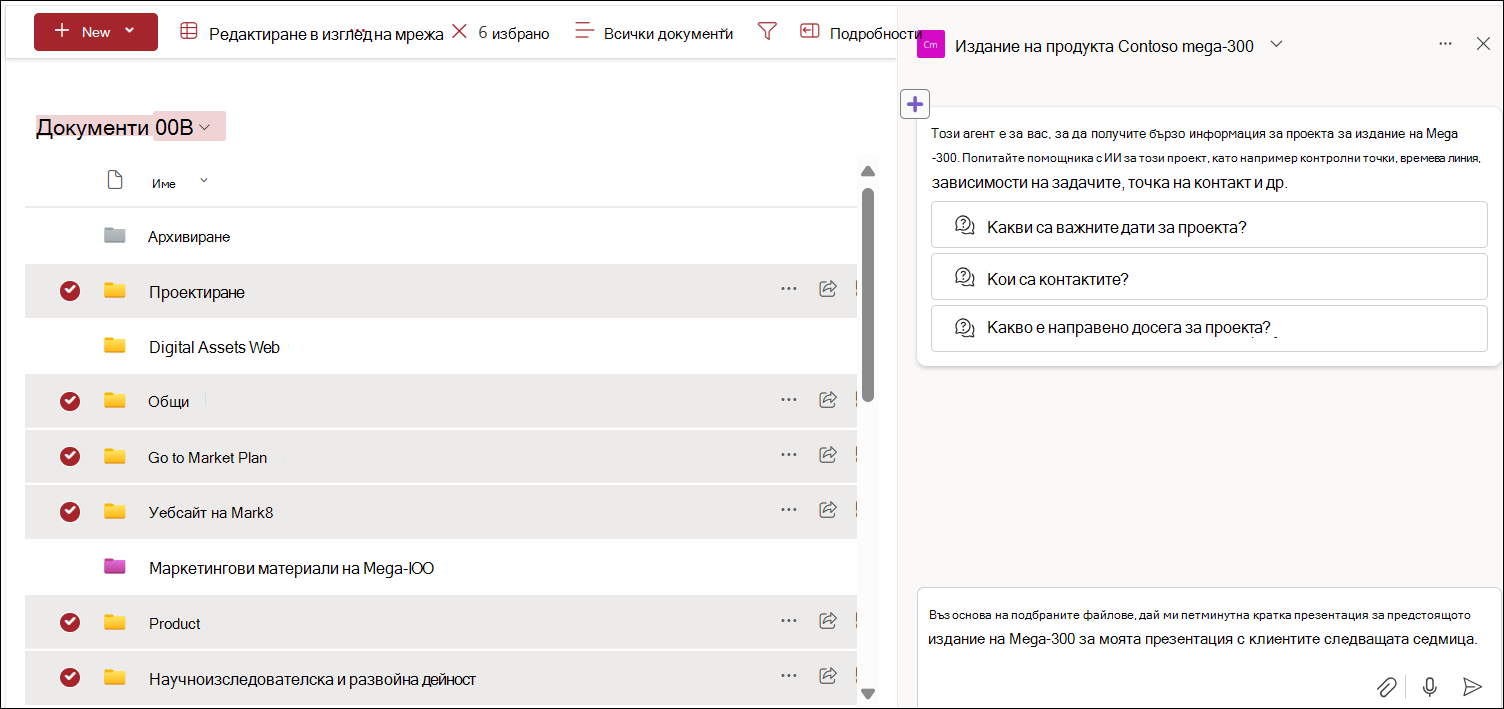Open Научноизследователска и развойна дейност folder
The width and height of the screenshot is (1504, 709).
pyautogui.click(x=312, y=679)
